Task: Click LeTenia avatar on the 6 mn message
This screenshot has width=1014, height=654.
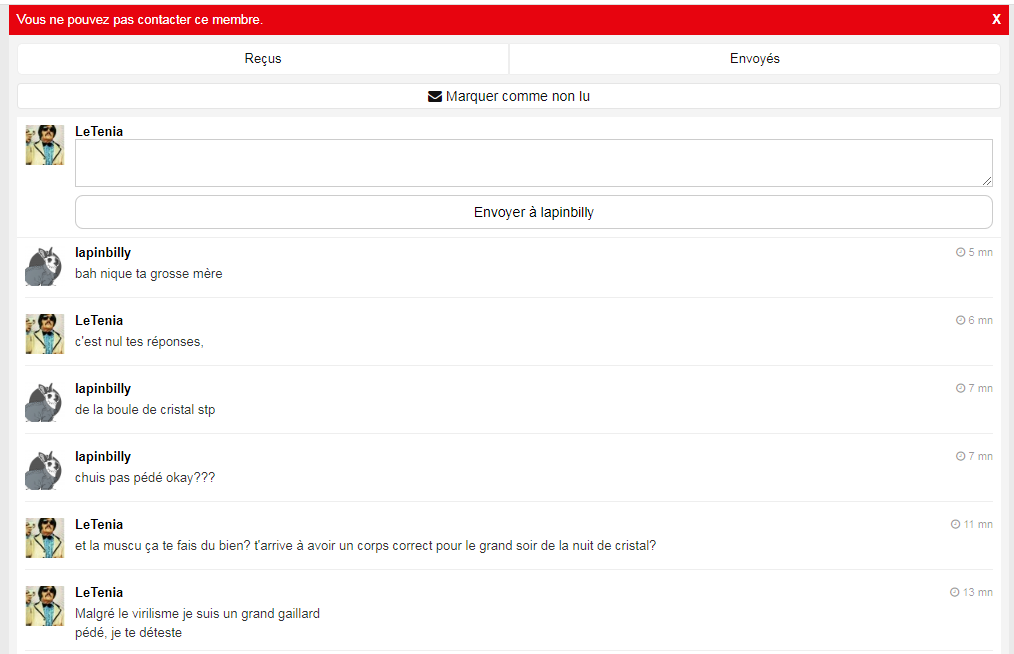Action: [x=44, y=334]
